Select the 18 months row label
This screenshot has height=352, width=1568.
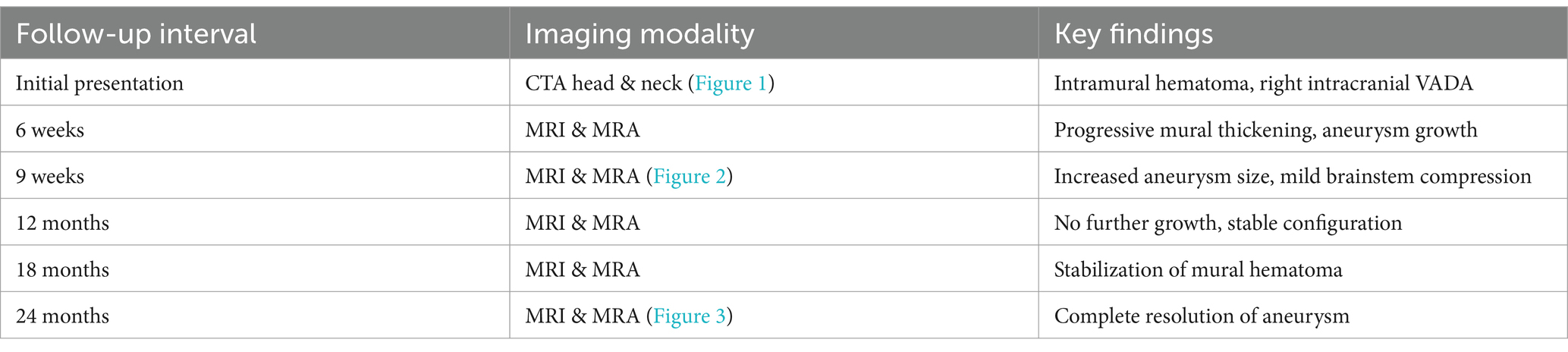point(62,269)
